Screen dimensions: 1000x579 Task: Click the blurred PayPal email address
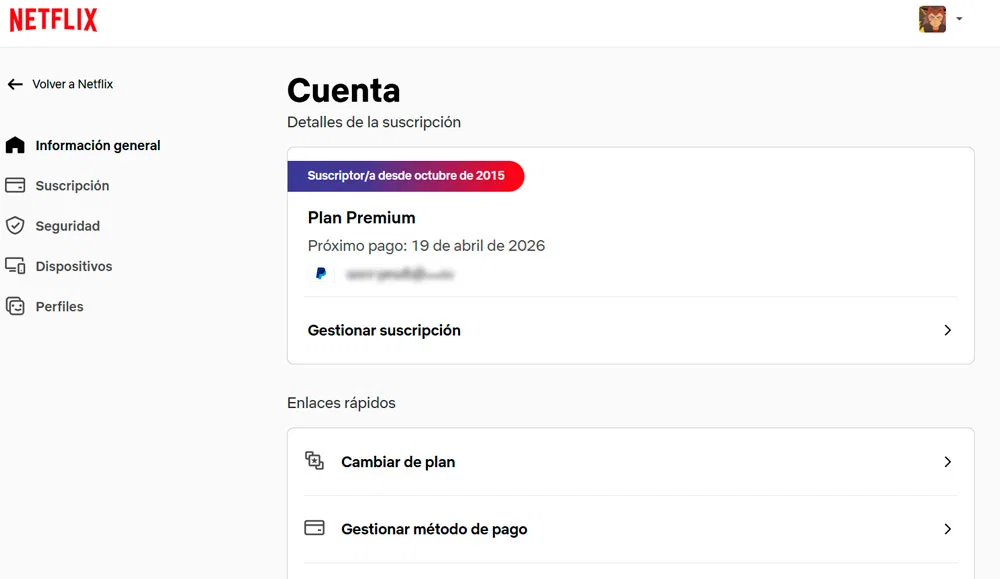400,275
